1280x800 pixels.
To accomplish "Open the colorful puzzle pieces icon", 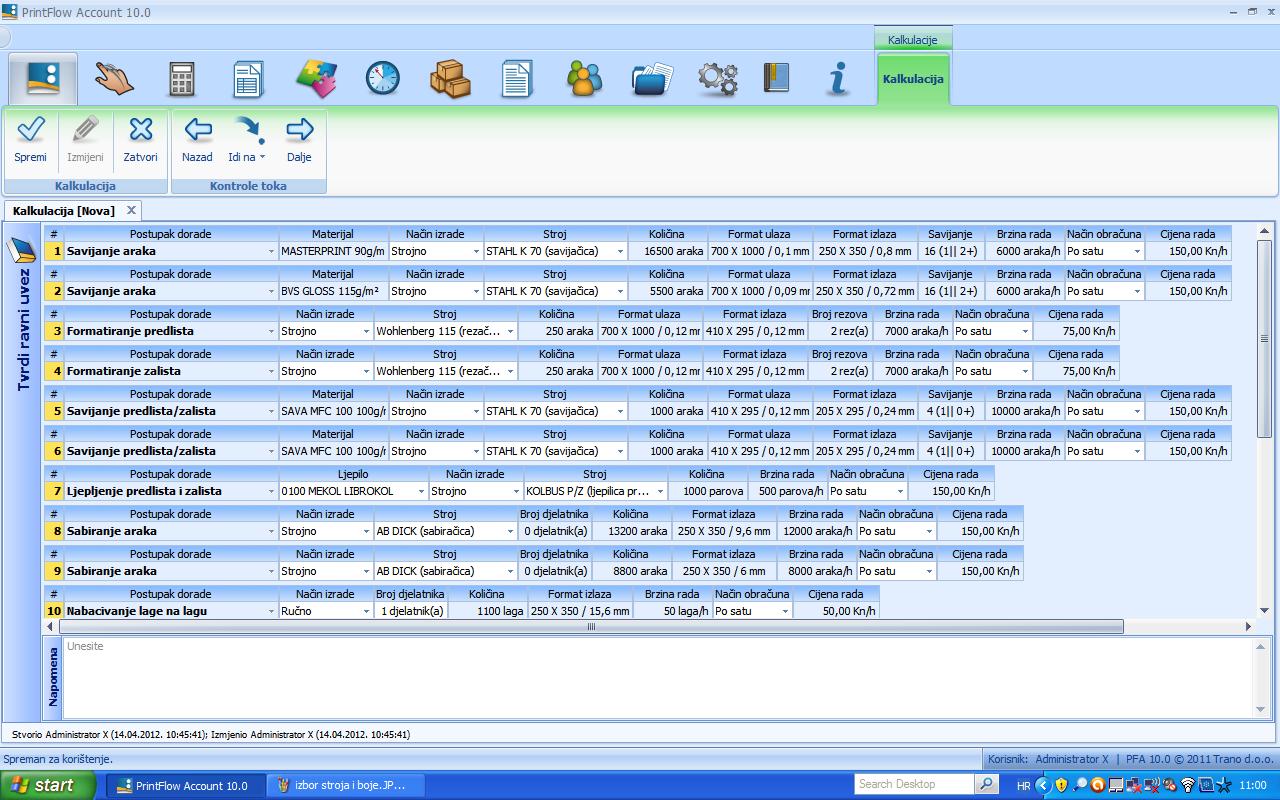I will click(x=316, y=79).
